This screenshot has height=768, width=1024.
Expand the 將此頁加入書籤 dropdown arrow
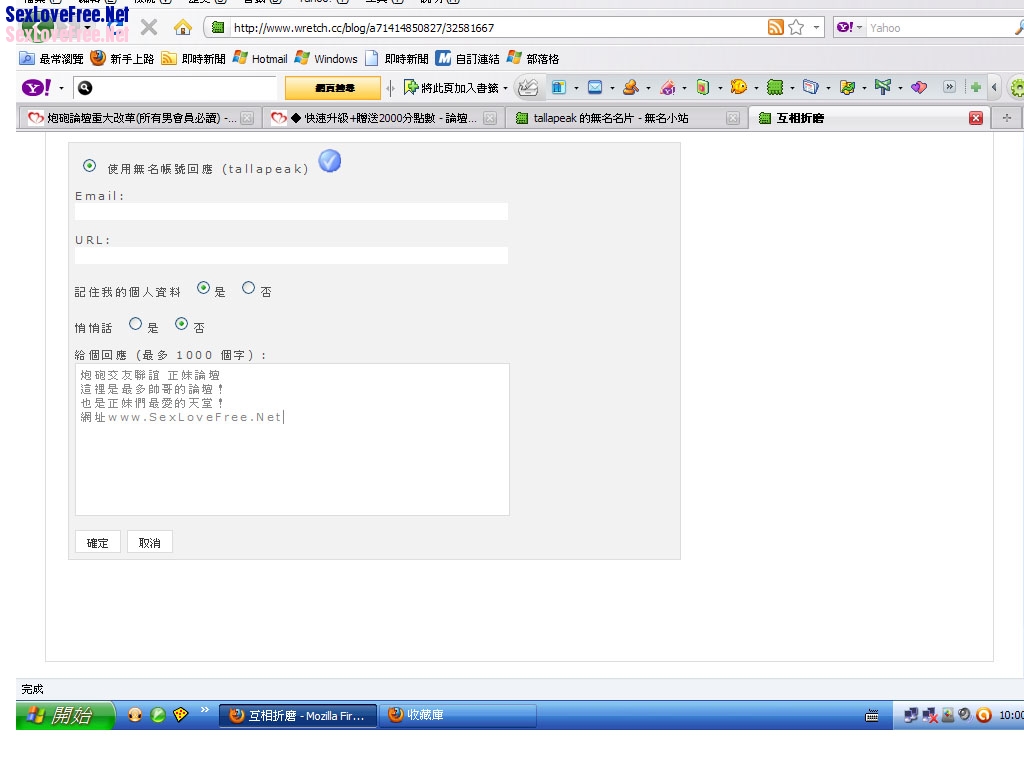point(505,89)
